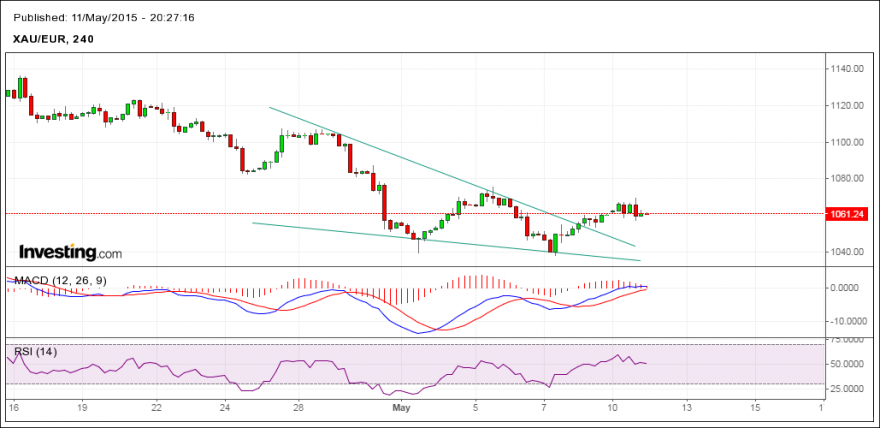Click the 1080.00 price axis label
Viewport: 880px width, 428px height.
(x=847, y=178)
